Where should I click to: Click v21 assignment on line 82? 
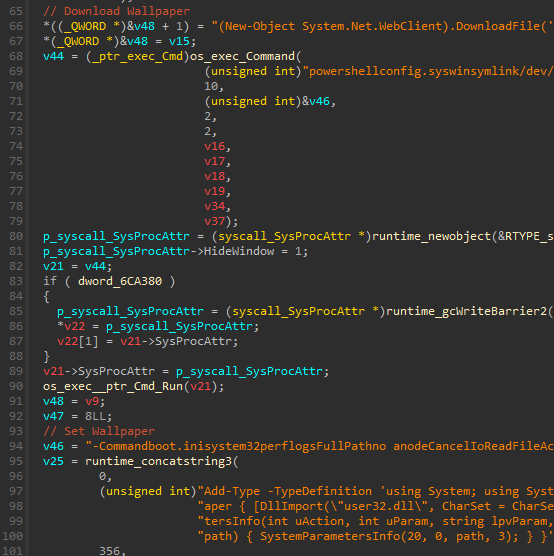point(53,266)
